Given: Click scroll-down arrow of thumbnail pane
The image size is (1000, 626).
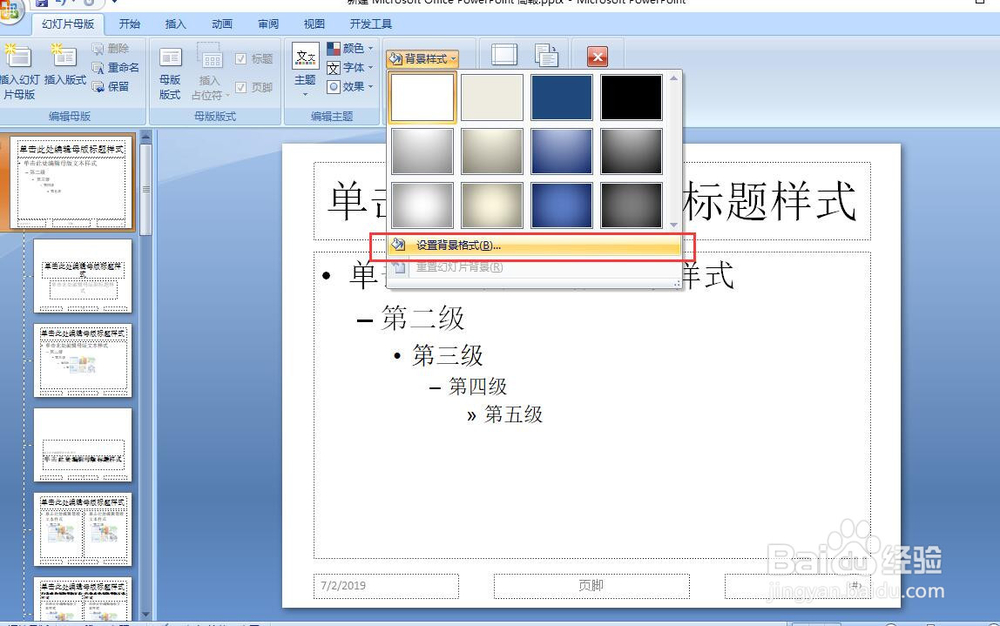Looking at the screenshot, I should pos(145,615).
